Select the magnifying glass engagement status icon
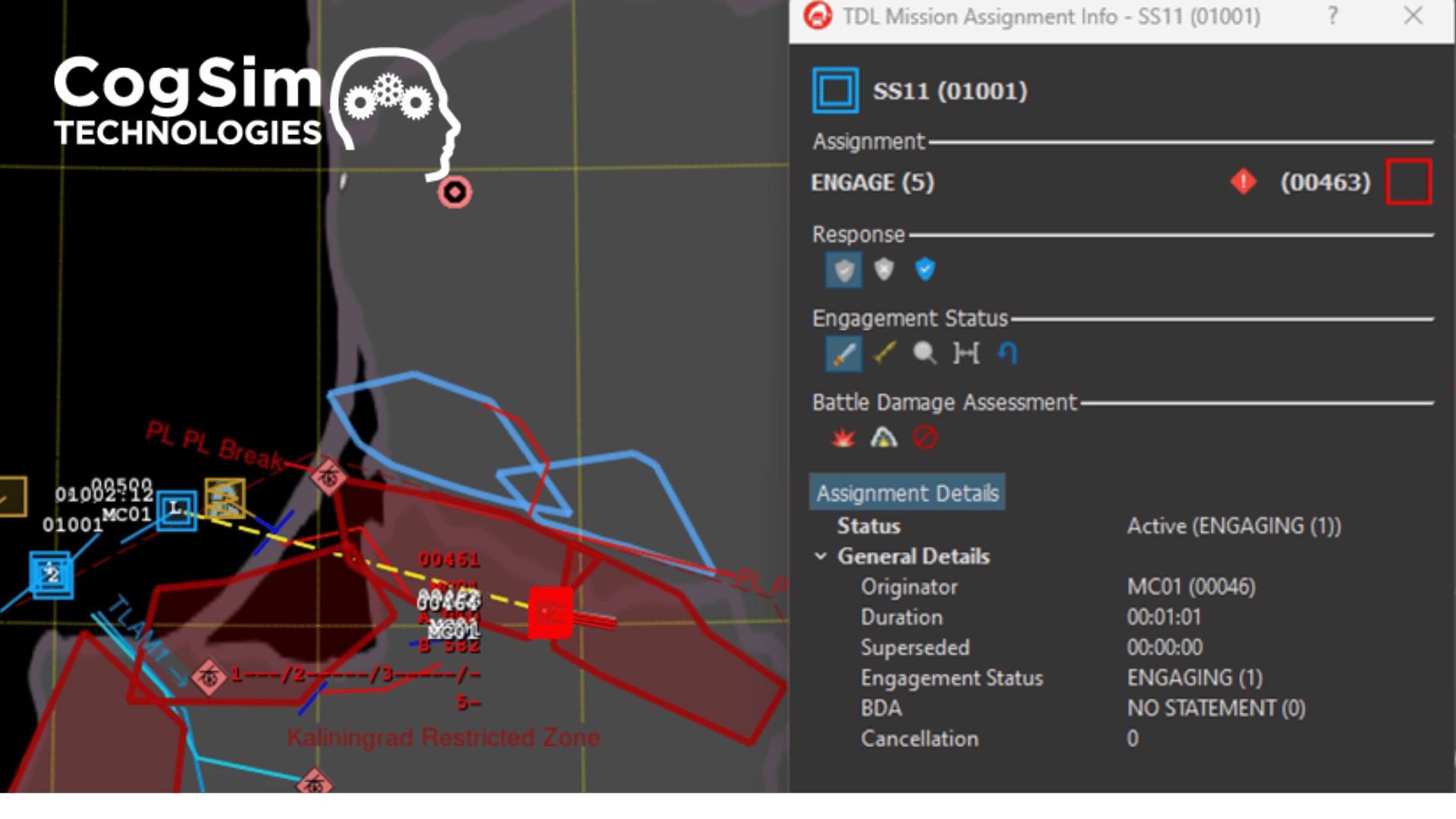Image resolution: width=1456 pixels, height=819 pixels. (x=924, y=353)
